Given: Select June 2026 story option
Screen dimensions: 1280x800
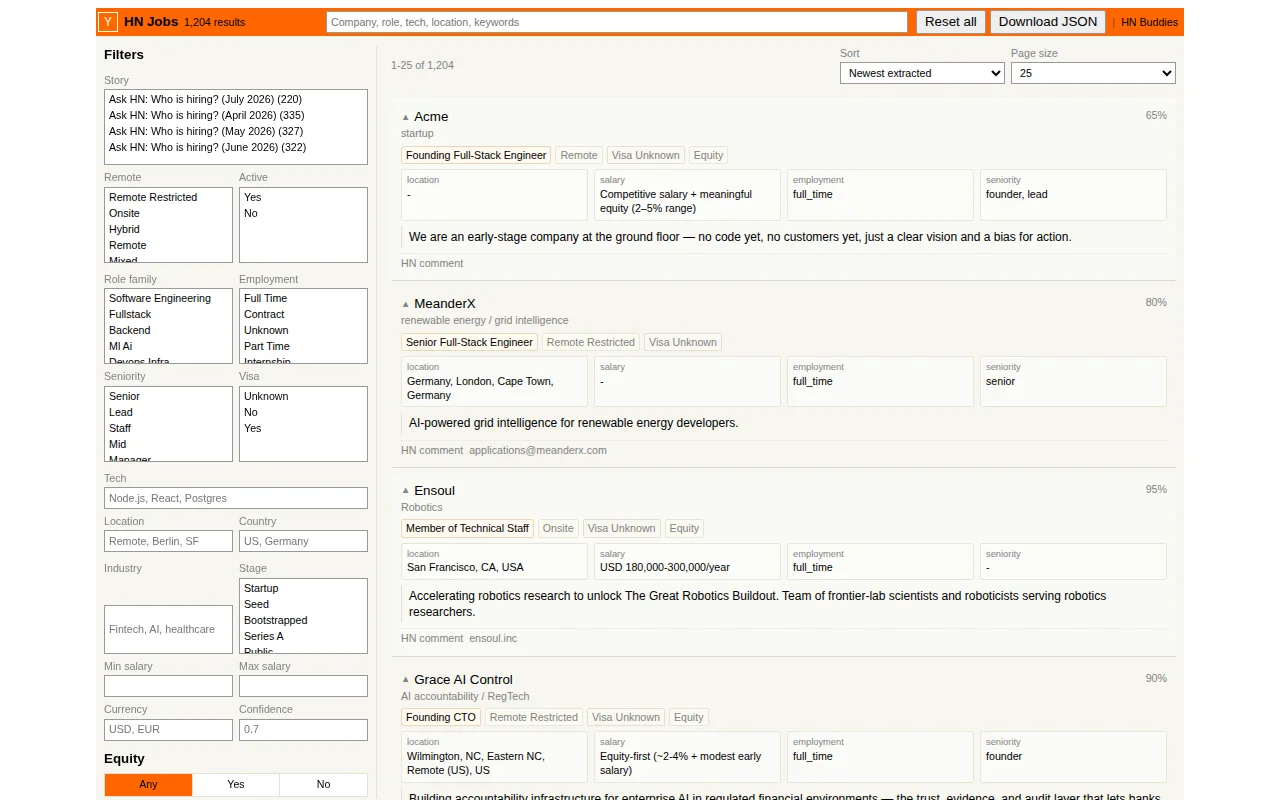Looking at the screenshot, I should click(236, 147).
